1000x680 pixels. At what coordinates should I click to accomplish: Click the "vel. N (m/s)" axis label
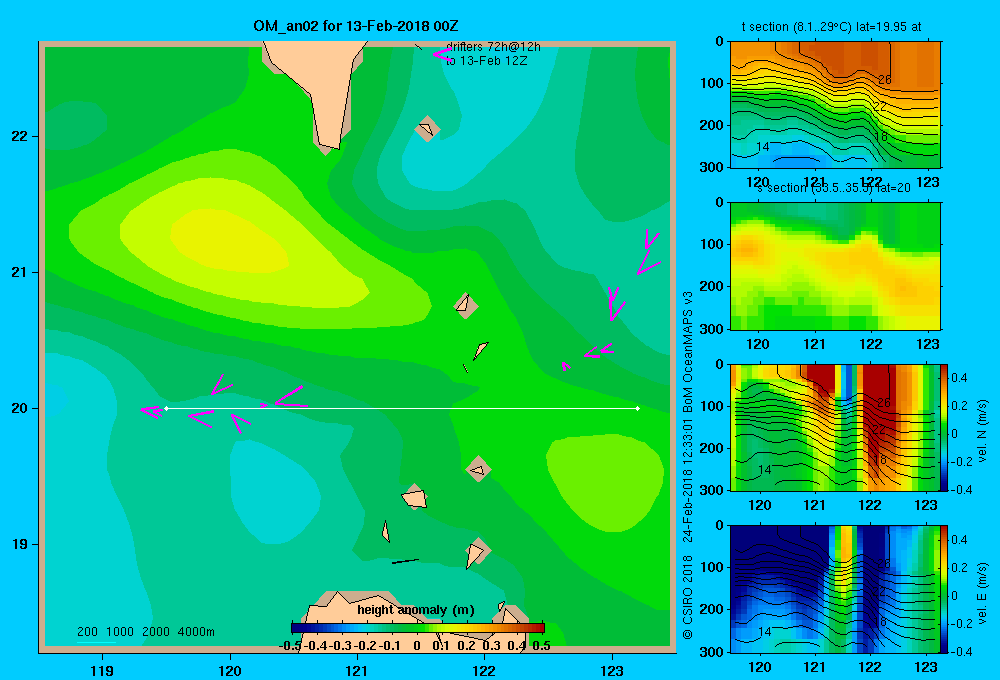point(982,431)
